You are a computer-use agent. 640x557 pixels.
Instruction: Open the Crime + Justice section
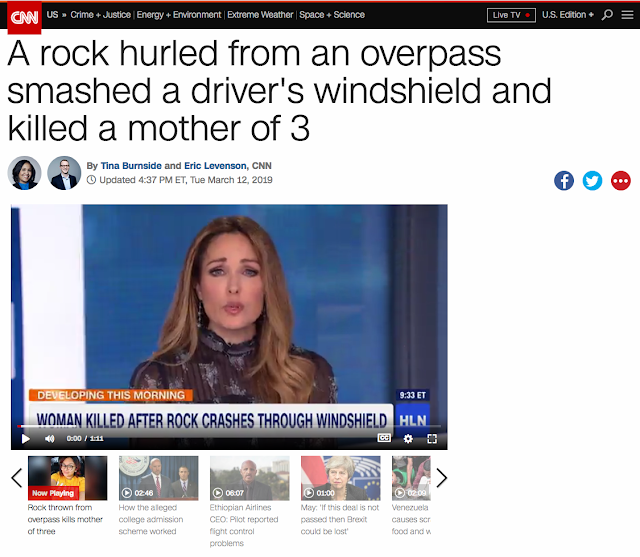[100, 15]
